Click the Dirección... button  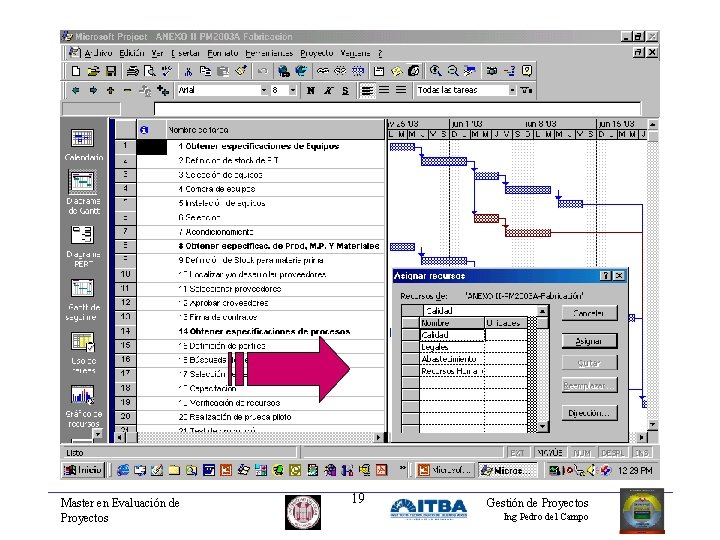589,413
